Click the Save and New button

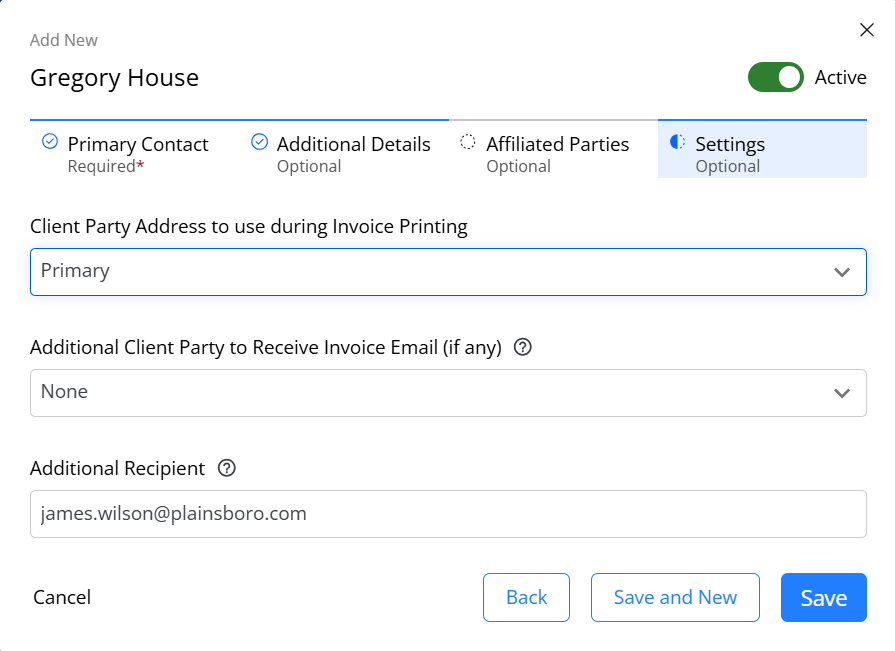tap(675, 597)
